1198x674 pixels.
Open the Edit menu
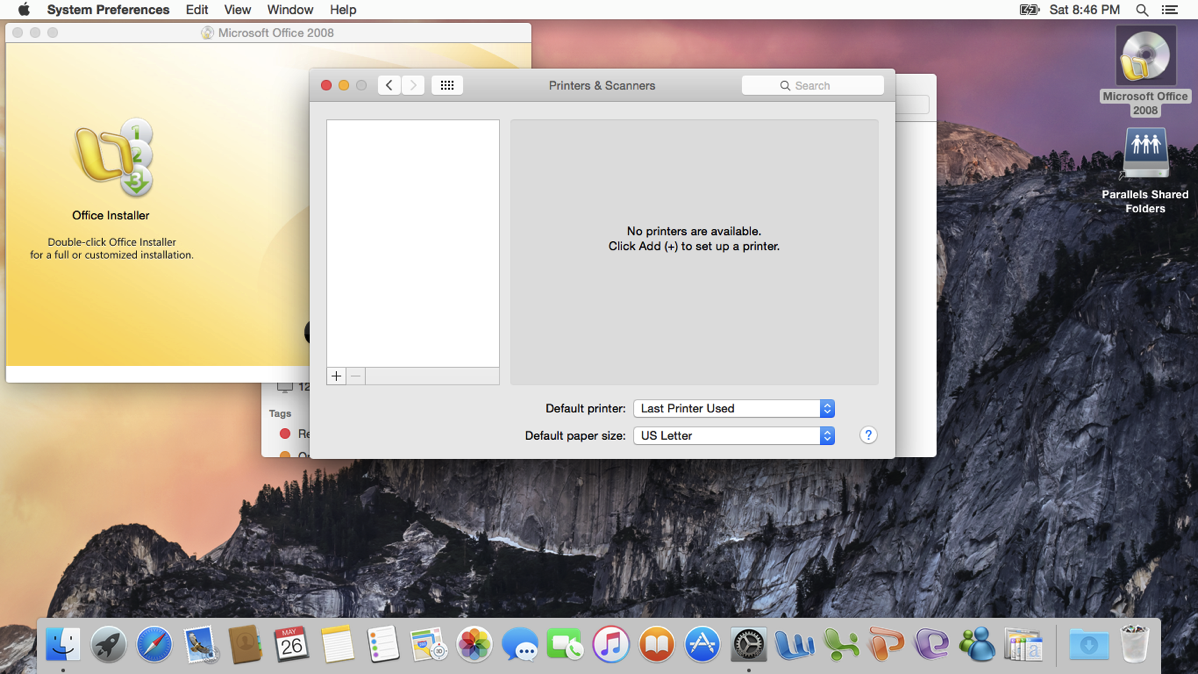coord(196,10)
